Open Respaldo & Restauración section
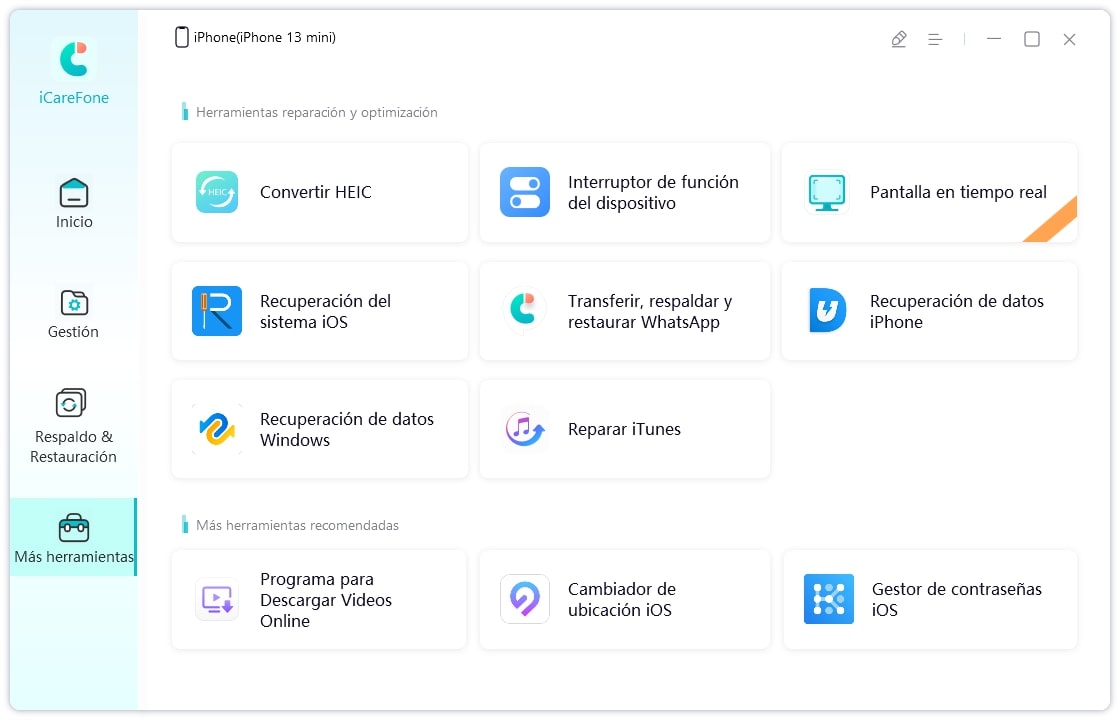Viewport: 1120px width, 720px height. tap(73, 427)
